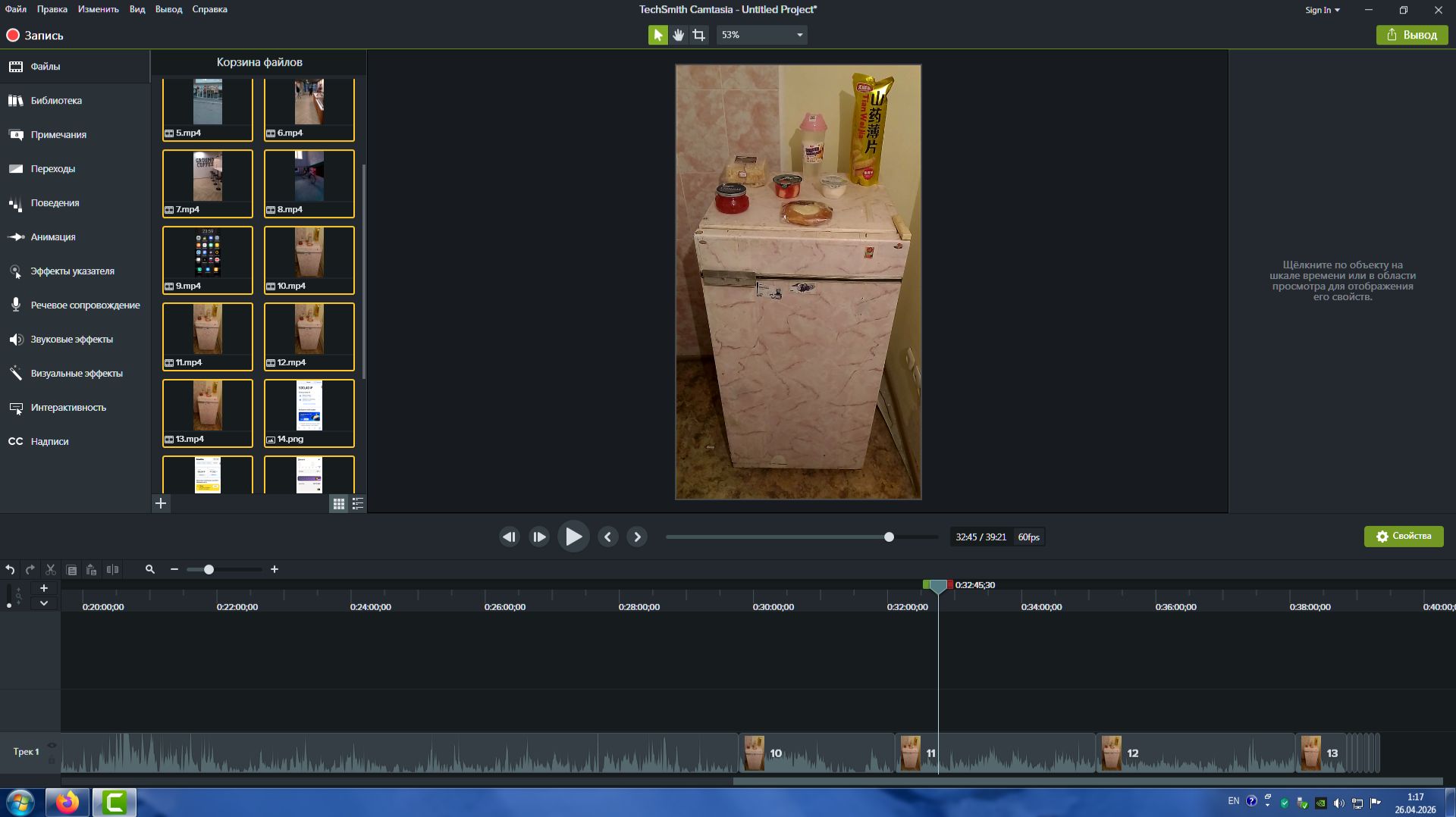Open the canvas zoom 53% dropdown
1456x817 pixels.
[761, 35]
